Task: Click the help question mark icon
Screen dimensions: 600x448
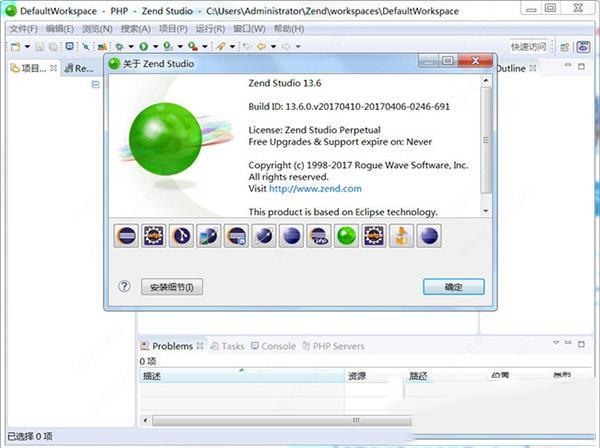Action: click(x=124, y=286)
